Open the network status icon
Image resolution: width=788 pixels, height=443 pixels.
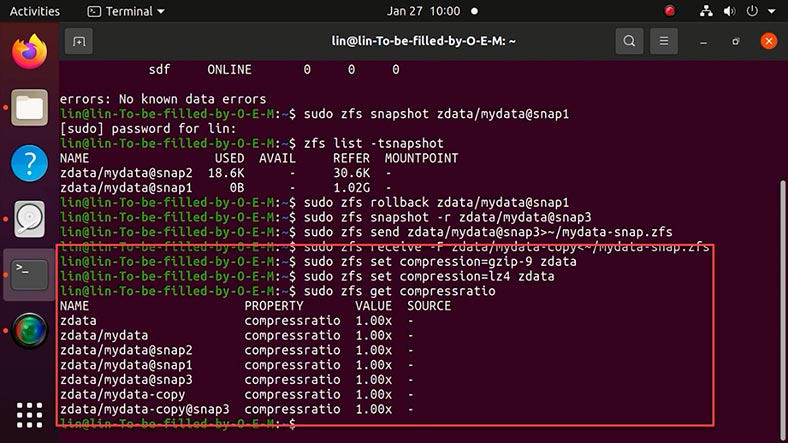[706, 11]
